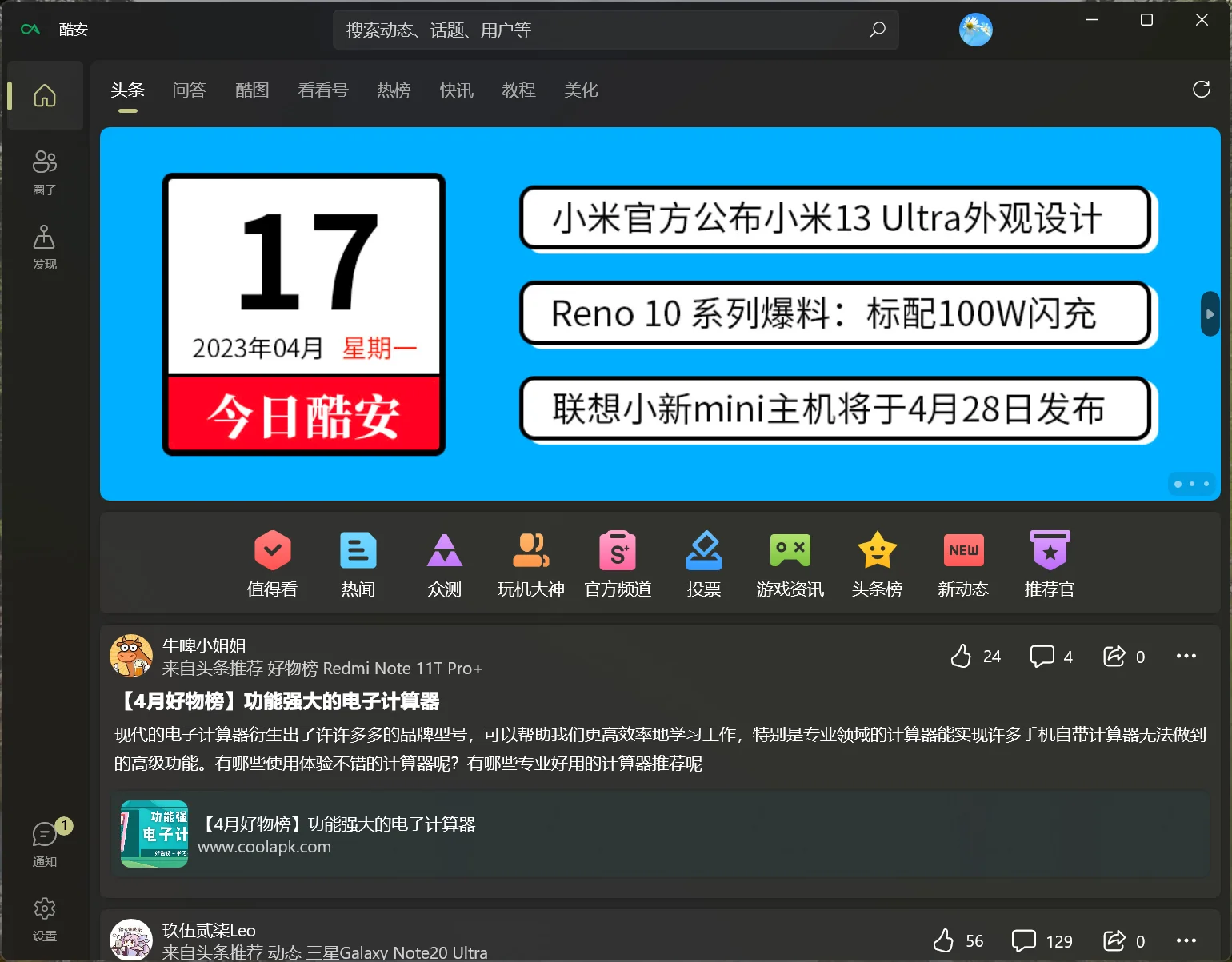
Task: Open the 圈子 sidebar section
Action: click(45, 172)
